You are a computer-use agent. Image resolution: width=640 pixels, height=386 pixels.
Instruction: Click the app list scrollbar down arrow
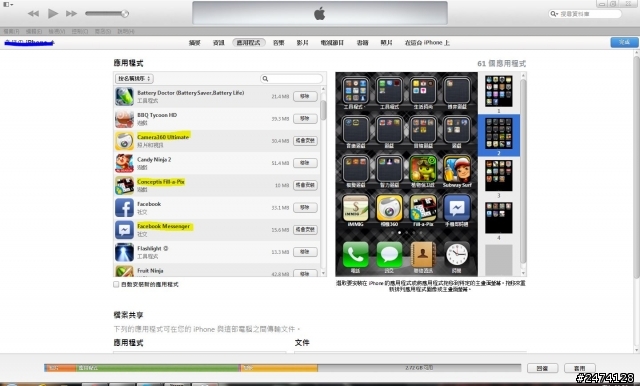pos(323,273)
